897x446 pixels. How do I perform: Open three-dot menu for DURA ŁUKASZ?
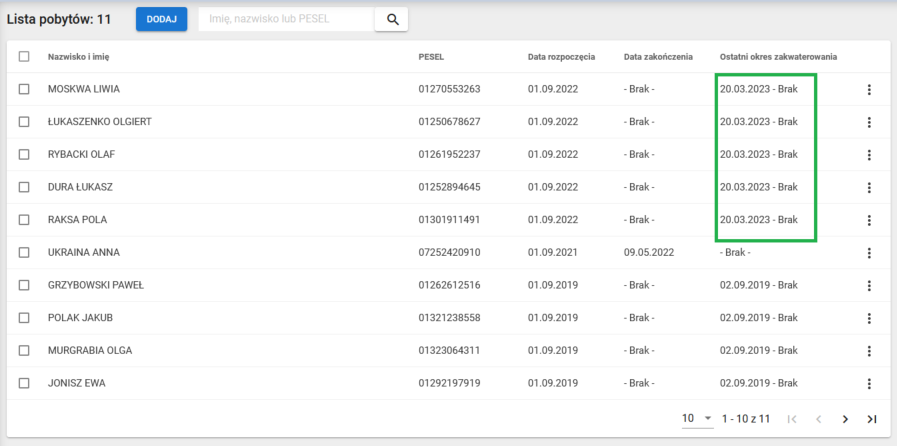coord(869,188)
